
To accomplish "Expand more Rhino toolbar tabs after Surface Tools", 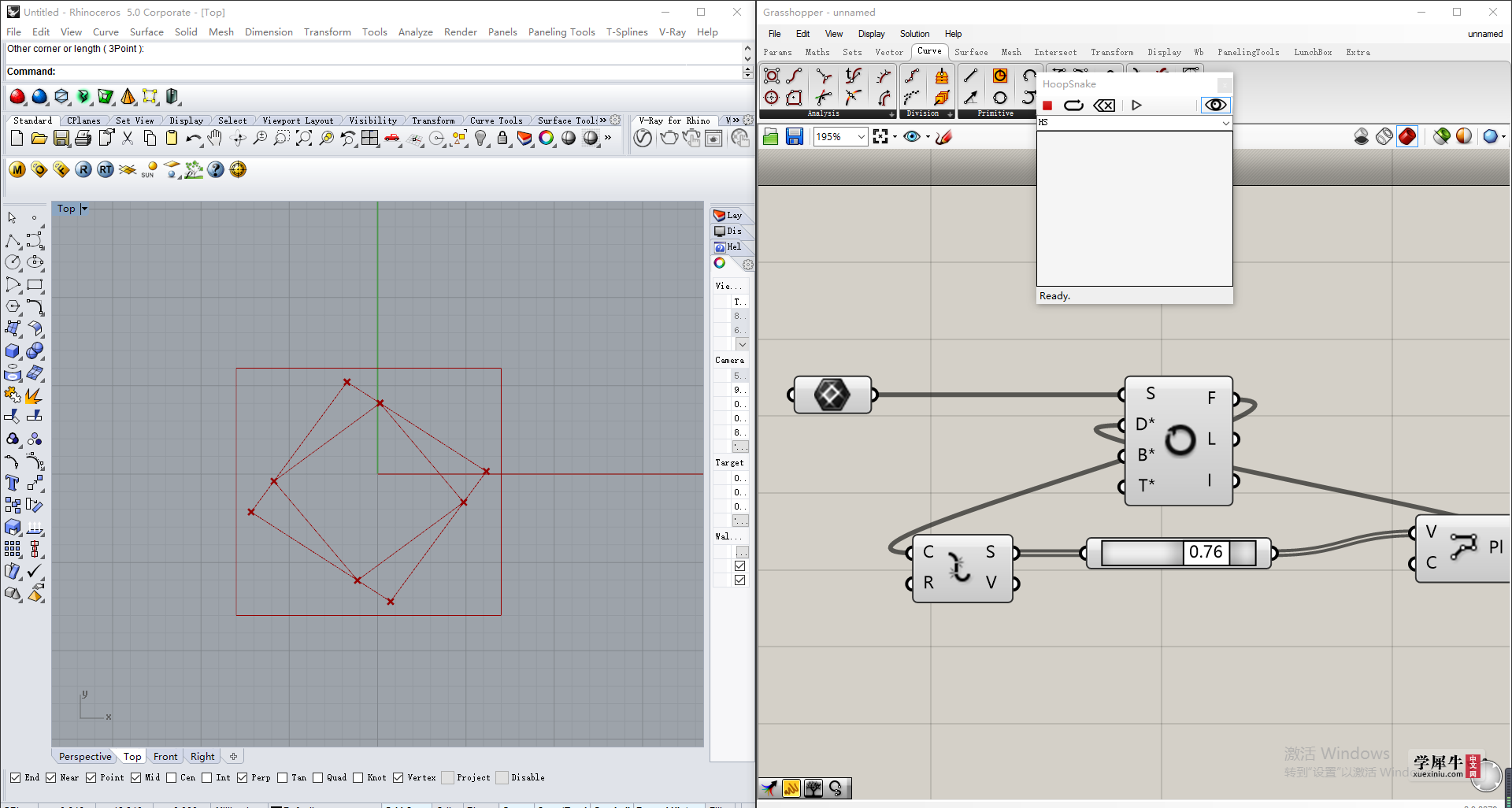I will (603, 120).
